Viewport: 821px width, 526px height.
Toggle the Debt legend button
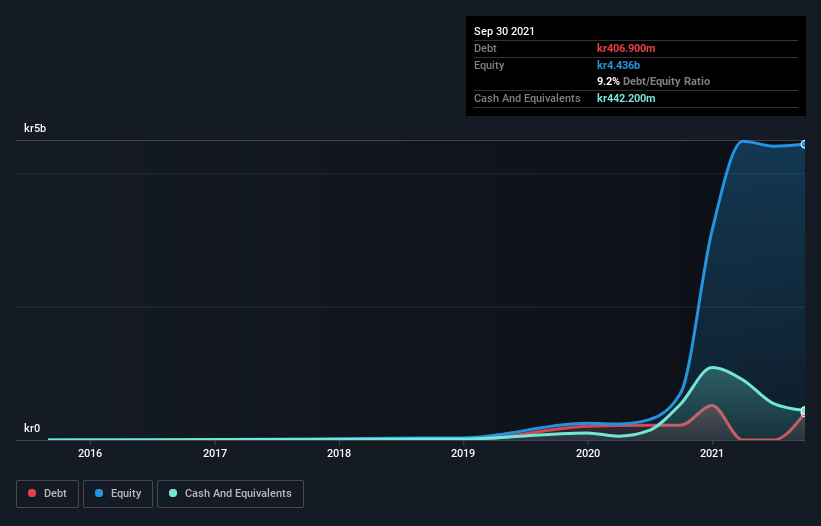pyautogui.click(x=47, y=494)
